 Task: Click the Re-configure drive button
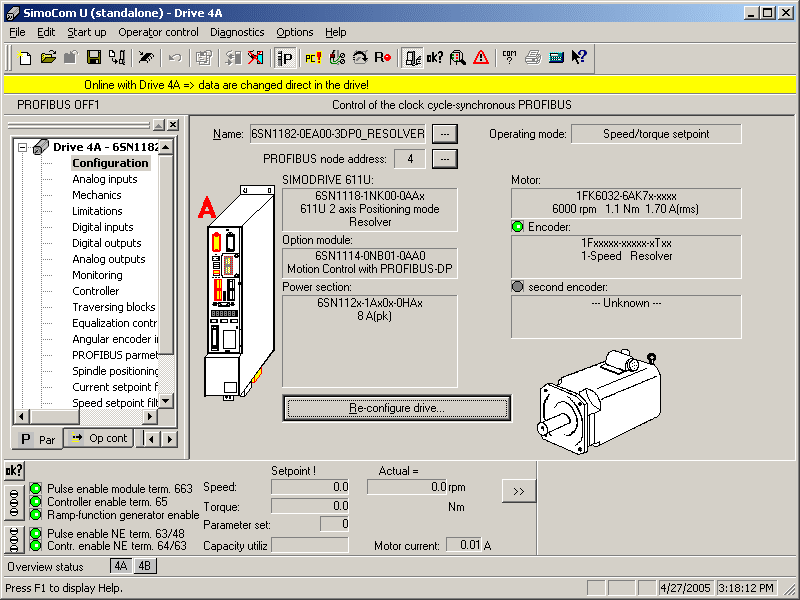[x=397, y=408]
